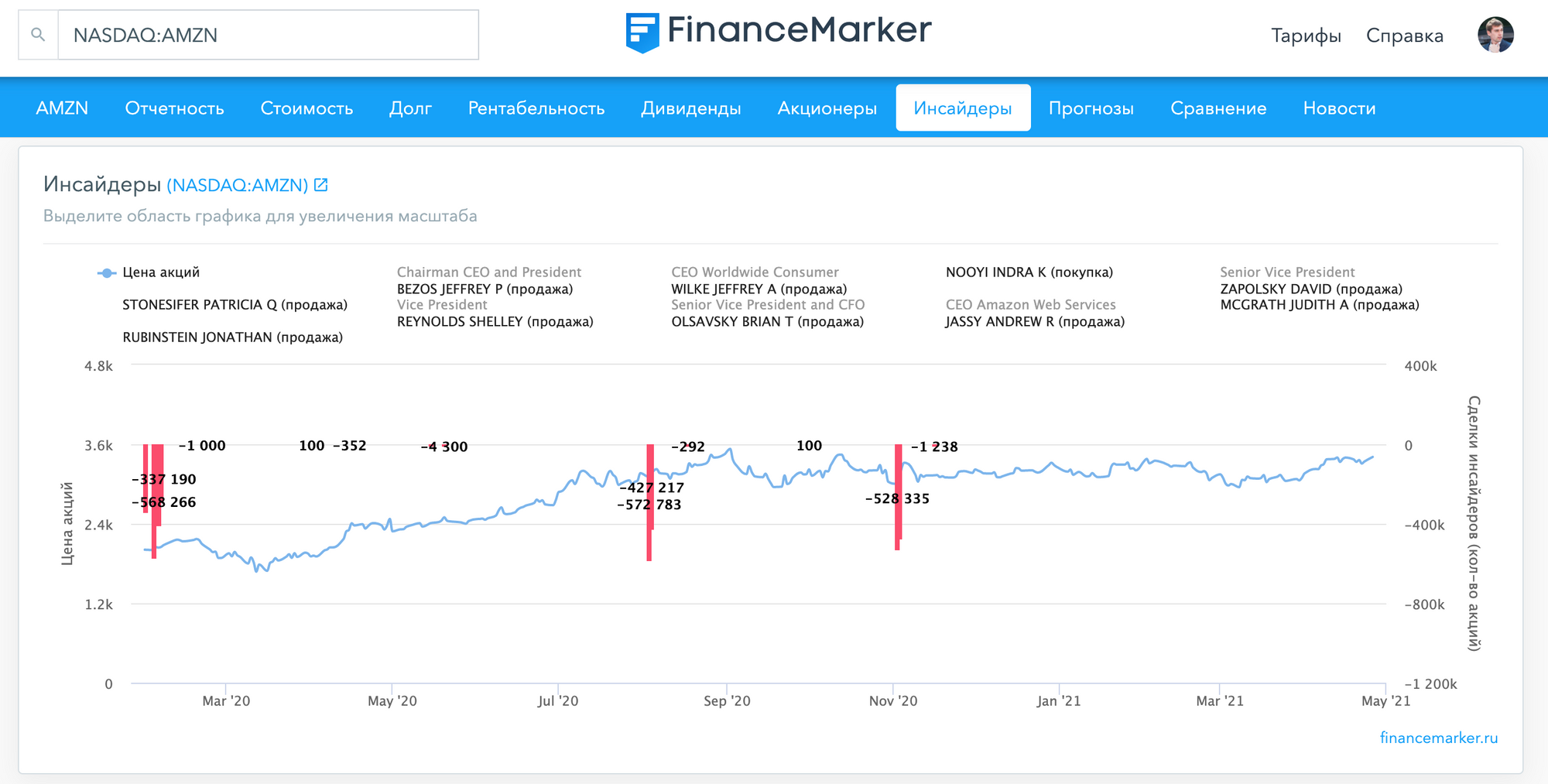Click the -1 000 trade label
The height and width of the screenshot is (784, 1548).
tap(202, 446)
